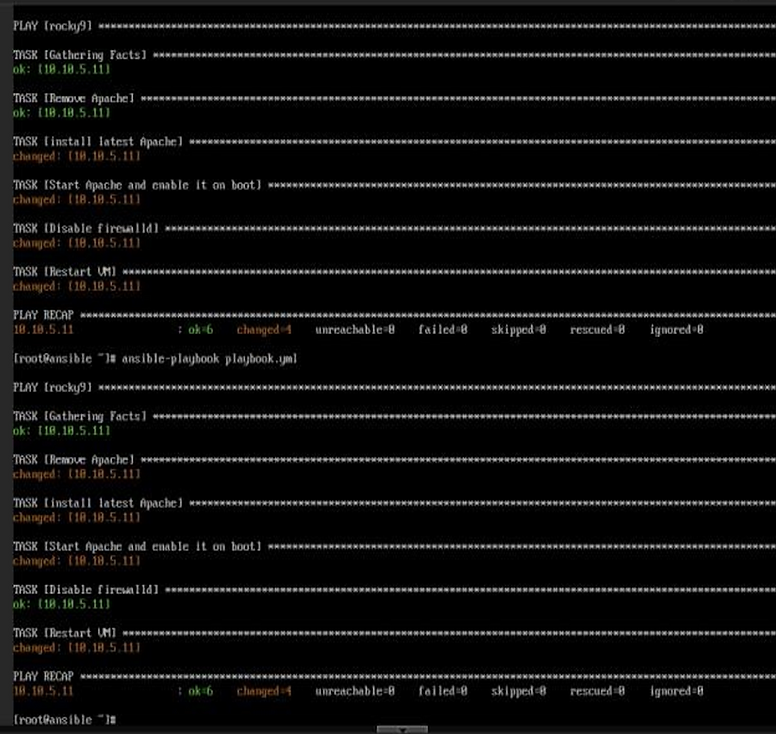Select the 'changed: [10.10.5.11]' result under Disable firewalld
776x734 pixels.
(x=77, y=243)
